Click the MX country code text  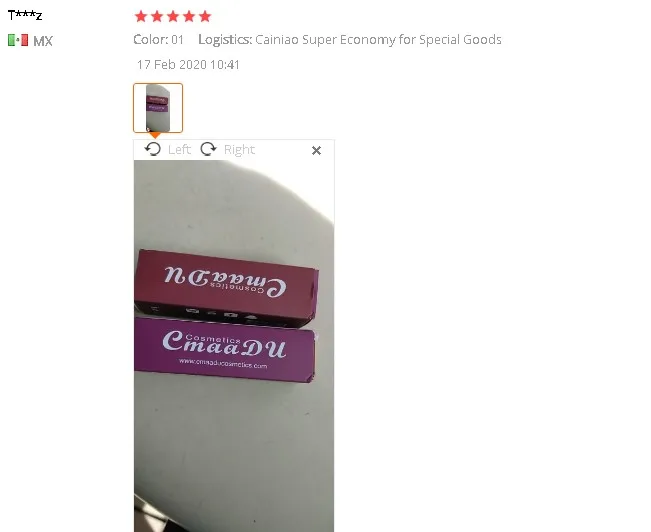click(x=43, y=41)
